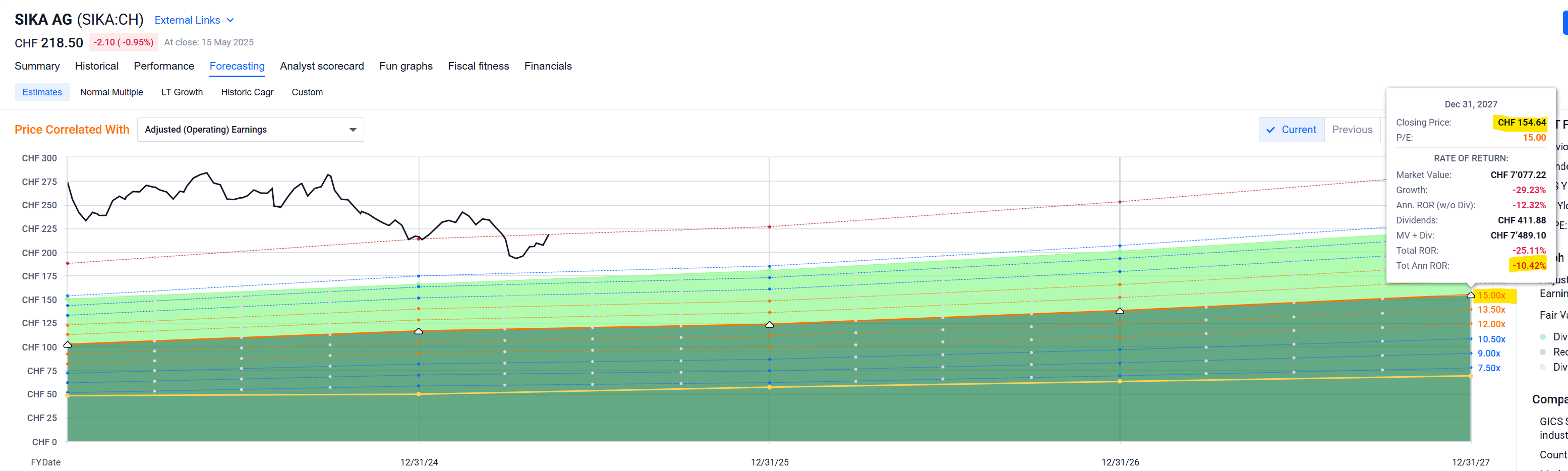Select the 10.50x multiple label
Image resolution: width=1568 pixels, height=471 pixels.
tap(1491, 339)
